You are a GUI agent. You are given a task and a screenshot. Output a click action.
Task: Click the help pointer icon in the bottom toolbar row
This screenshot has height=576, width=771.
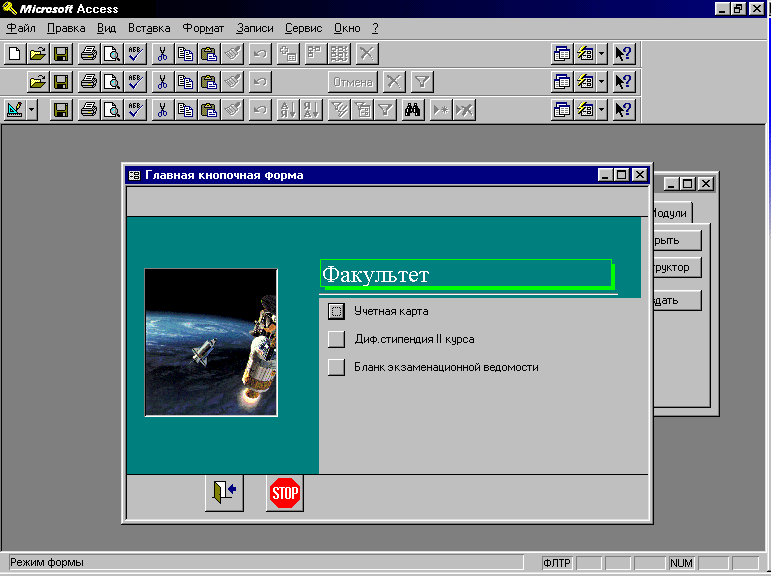624,110
